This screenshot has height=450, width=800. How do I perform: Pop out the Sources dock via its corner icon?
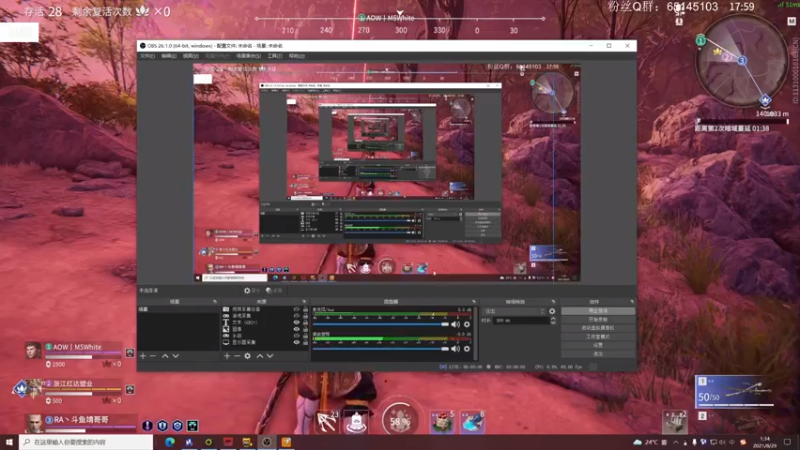(x=304, y=302)
